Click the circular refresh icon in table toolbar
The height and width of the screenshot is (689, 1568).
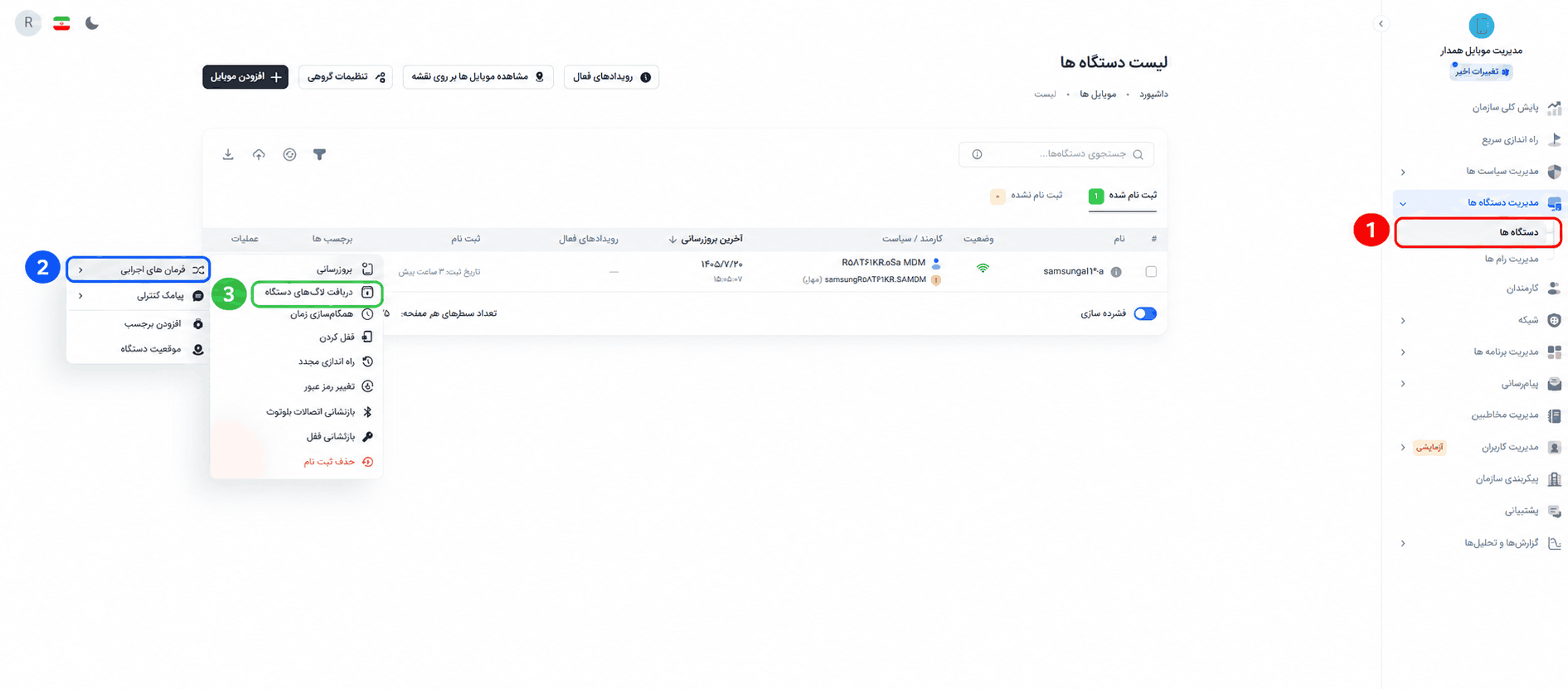(289, 154)
